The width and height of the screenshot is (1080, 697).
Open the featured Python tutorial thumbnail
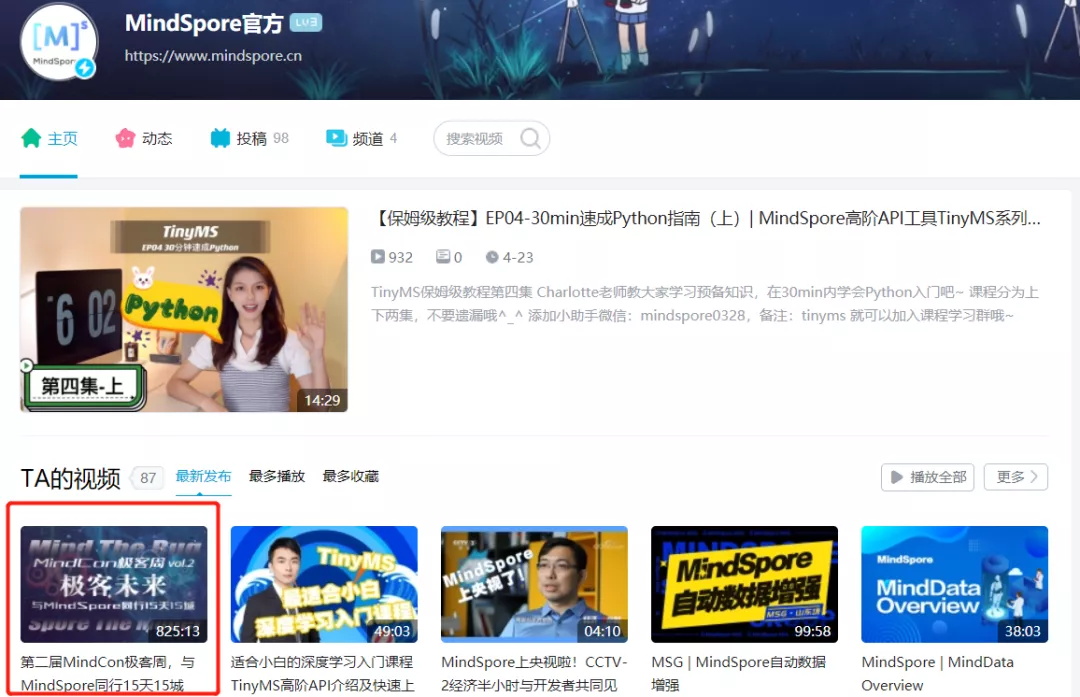(x=184, y=309)
